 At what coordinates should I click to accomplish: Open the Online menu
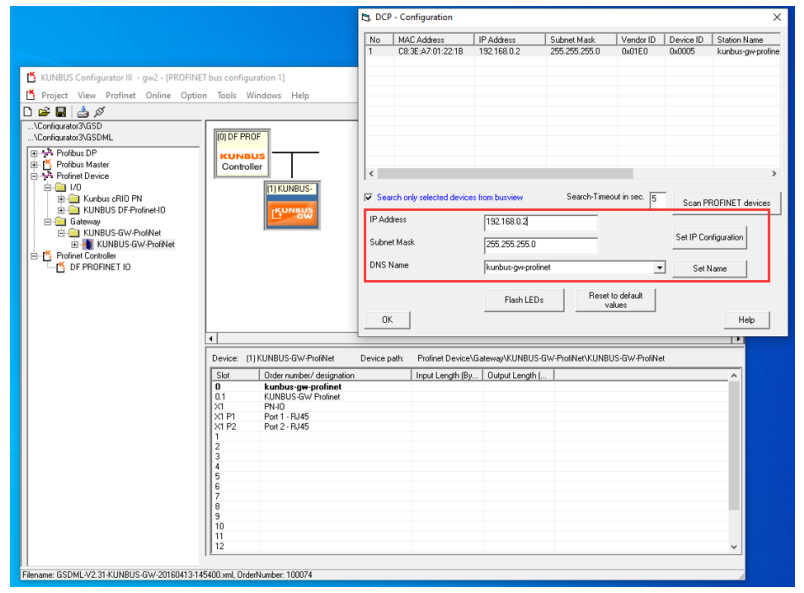pos(158,95)
